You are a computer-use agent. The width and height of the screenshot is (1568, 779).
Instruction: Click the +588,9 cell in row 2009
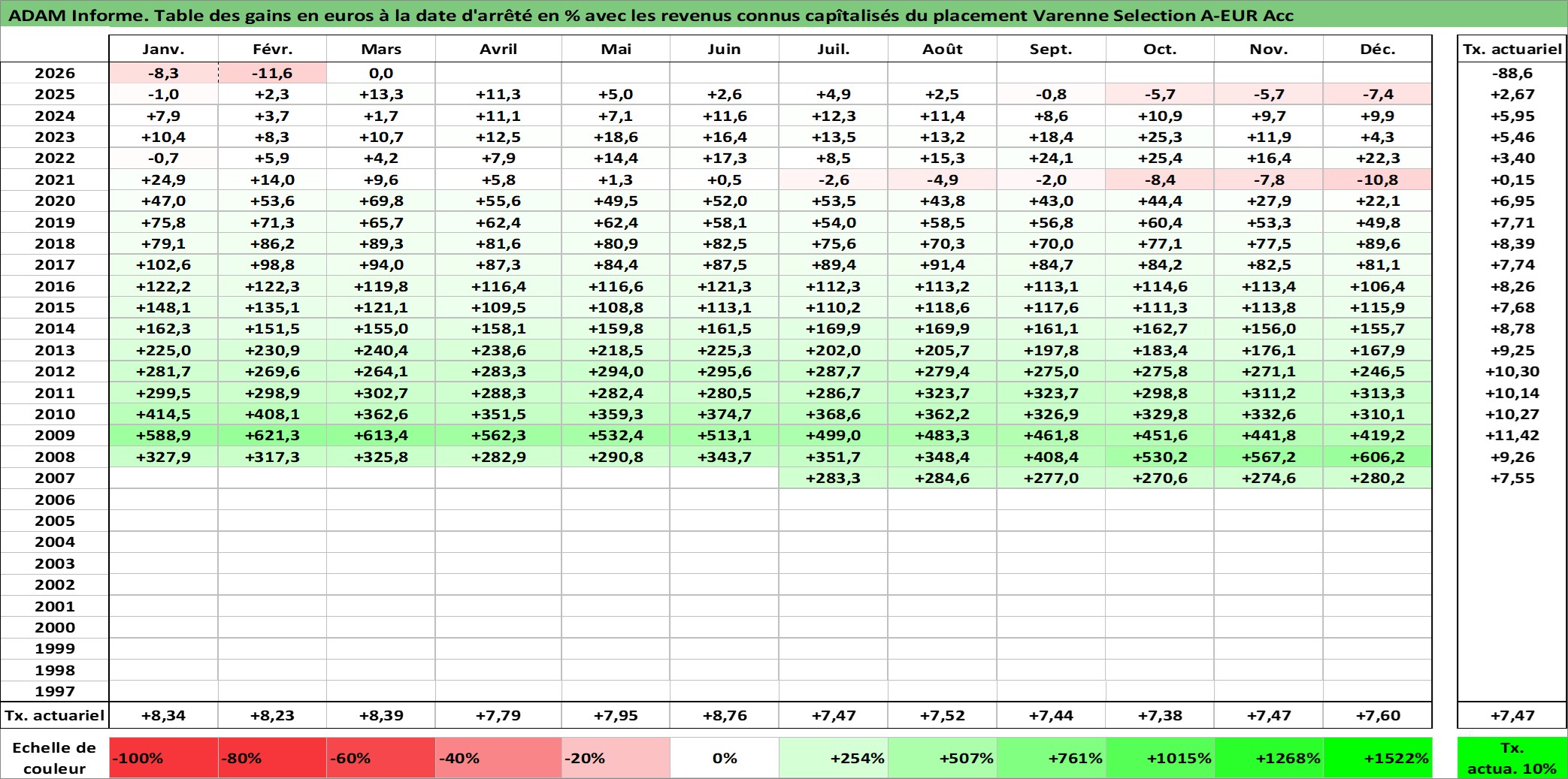click(163, 435)
